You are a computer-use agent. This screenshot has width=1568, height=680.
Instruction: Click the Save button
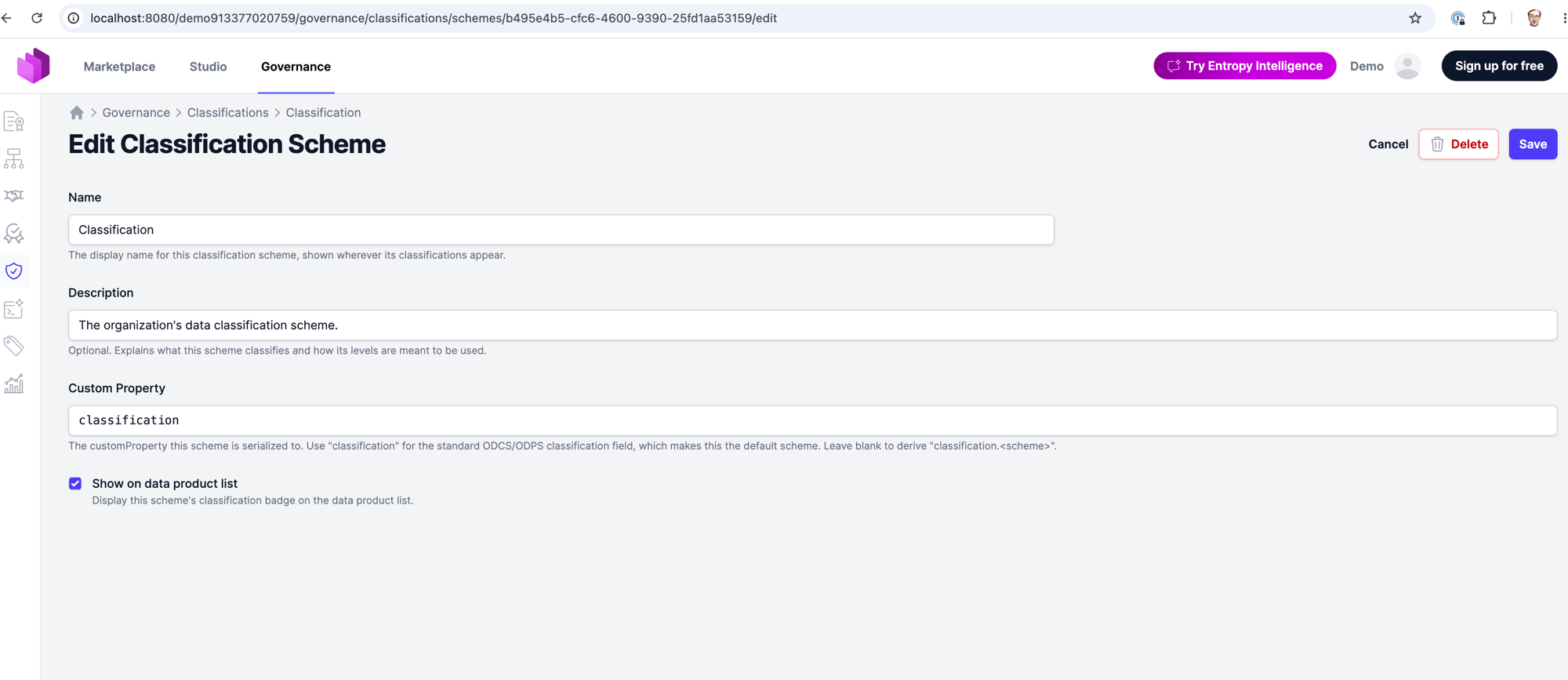click(1533, 144)
